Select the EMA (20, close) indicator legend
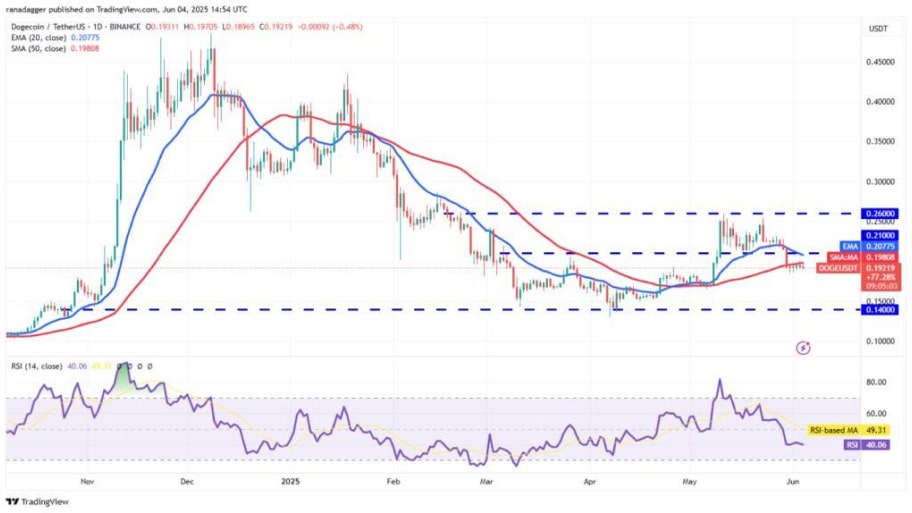The width and height of the screenshot is (912, 513). point(55,37)
